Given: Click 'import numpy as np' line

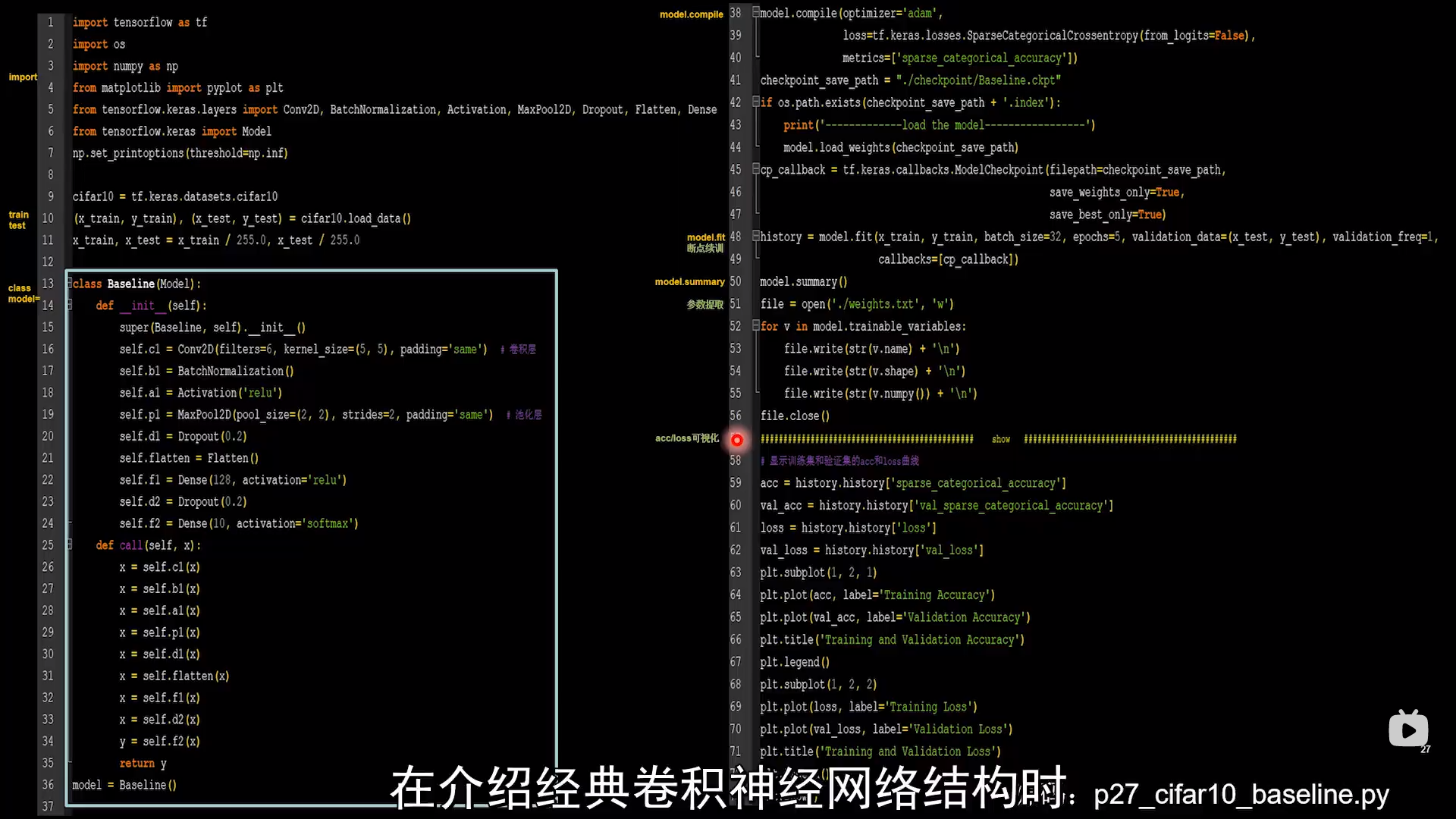Looking at the screenshot, I should tap(125, 67).
